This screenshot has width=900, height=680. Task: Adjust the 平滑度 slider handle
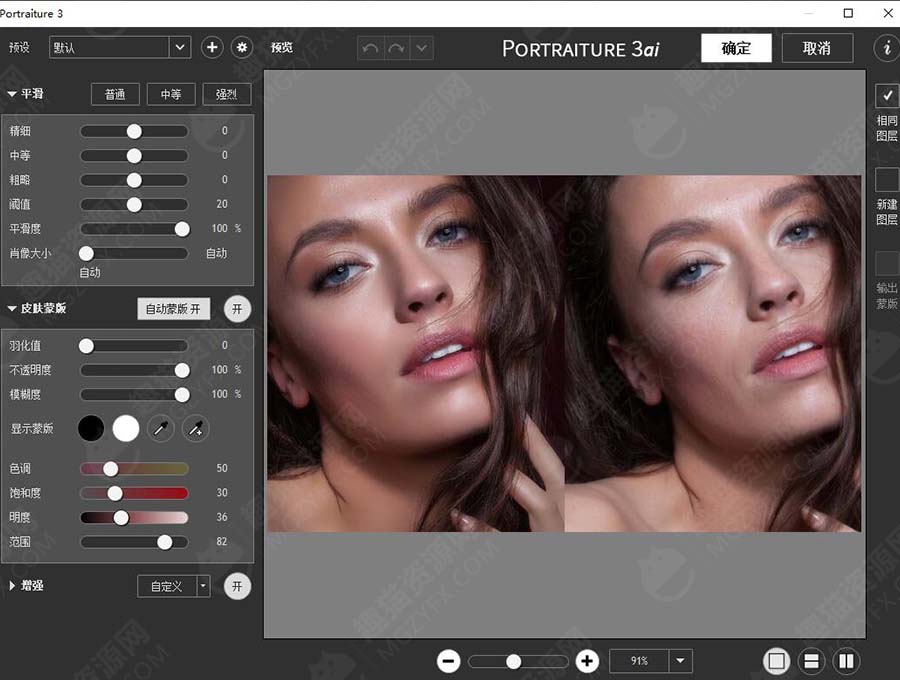pos(182,229)
